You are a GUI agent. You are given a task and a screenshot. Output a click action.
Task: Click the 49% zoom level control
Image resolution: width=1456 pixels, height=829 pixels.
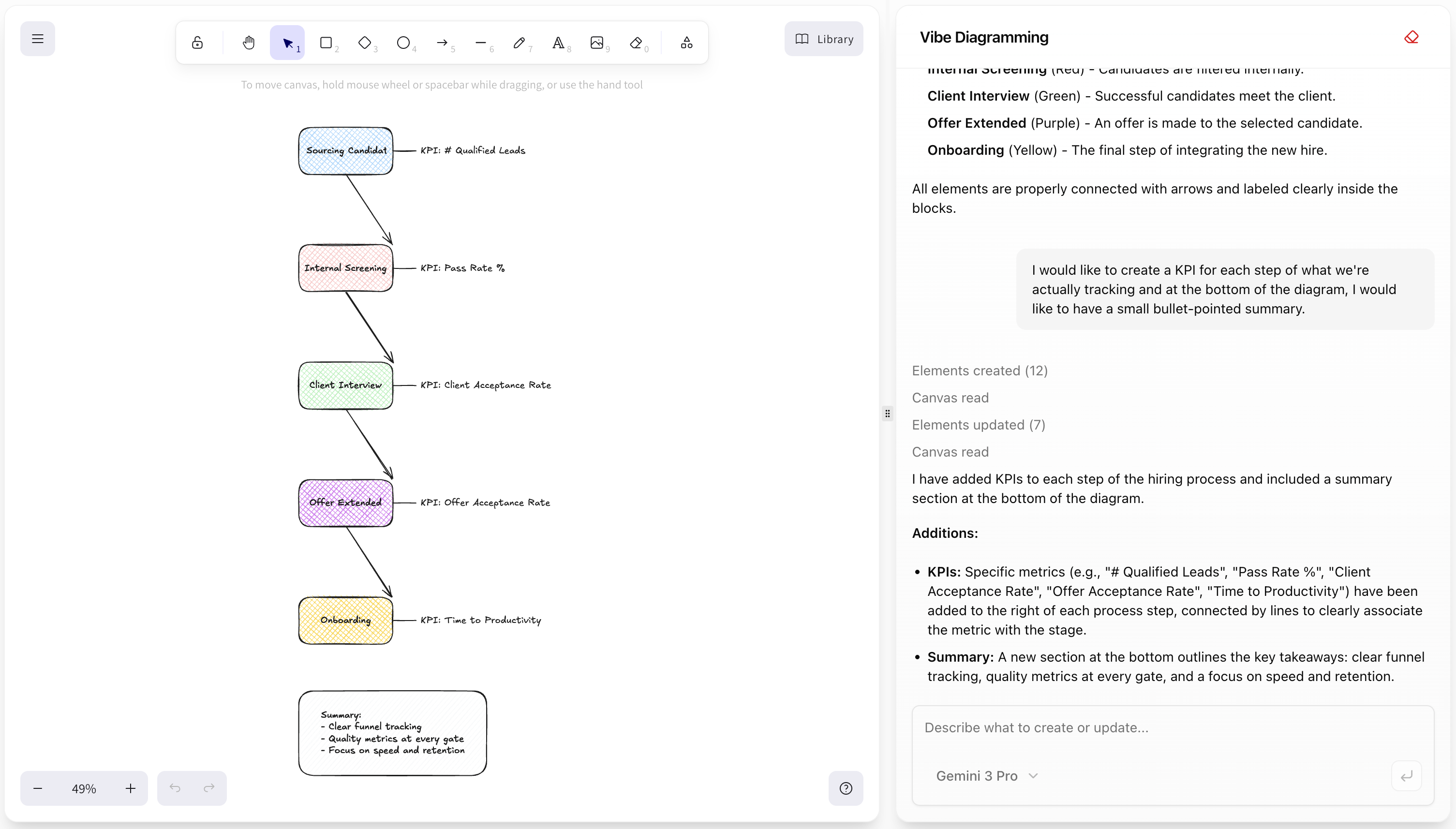click(x=83, y=788)
